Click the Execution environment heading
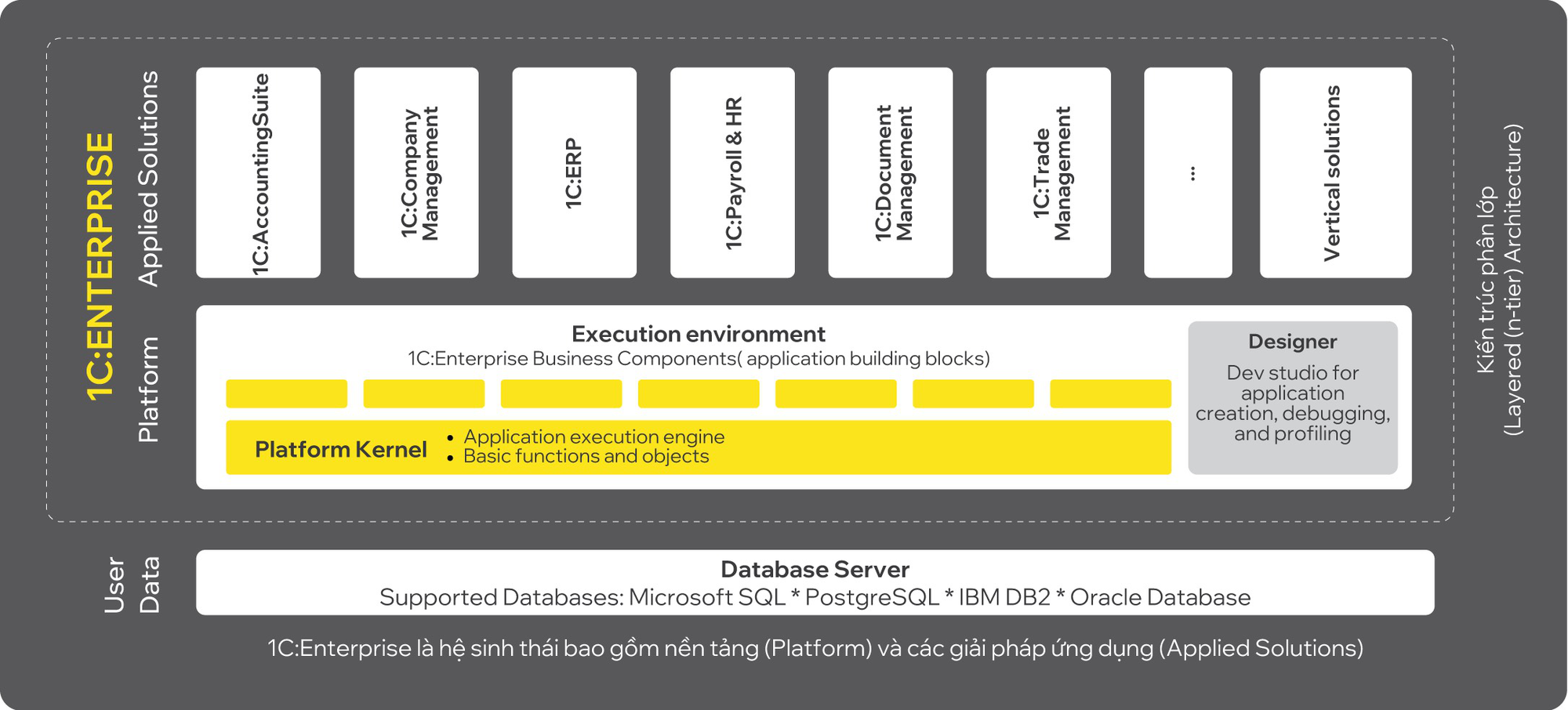Image resolution: width=1568 pixels, height=710 pixels. (x=699, y=334)
